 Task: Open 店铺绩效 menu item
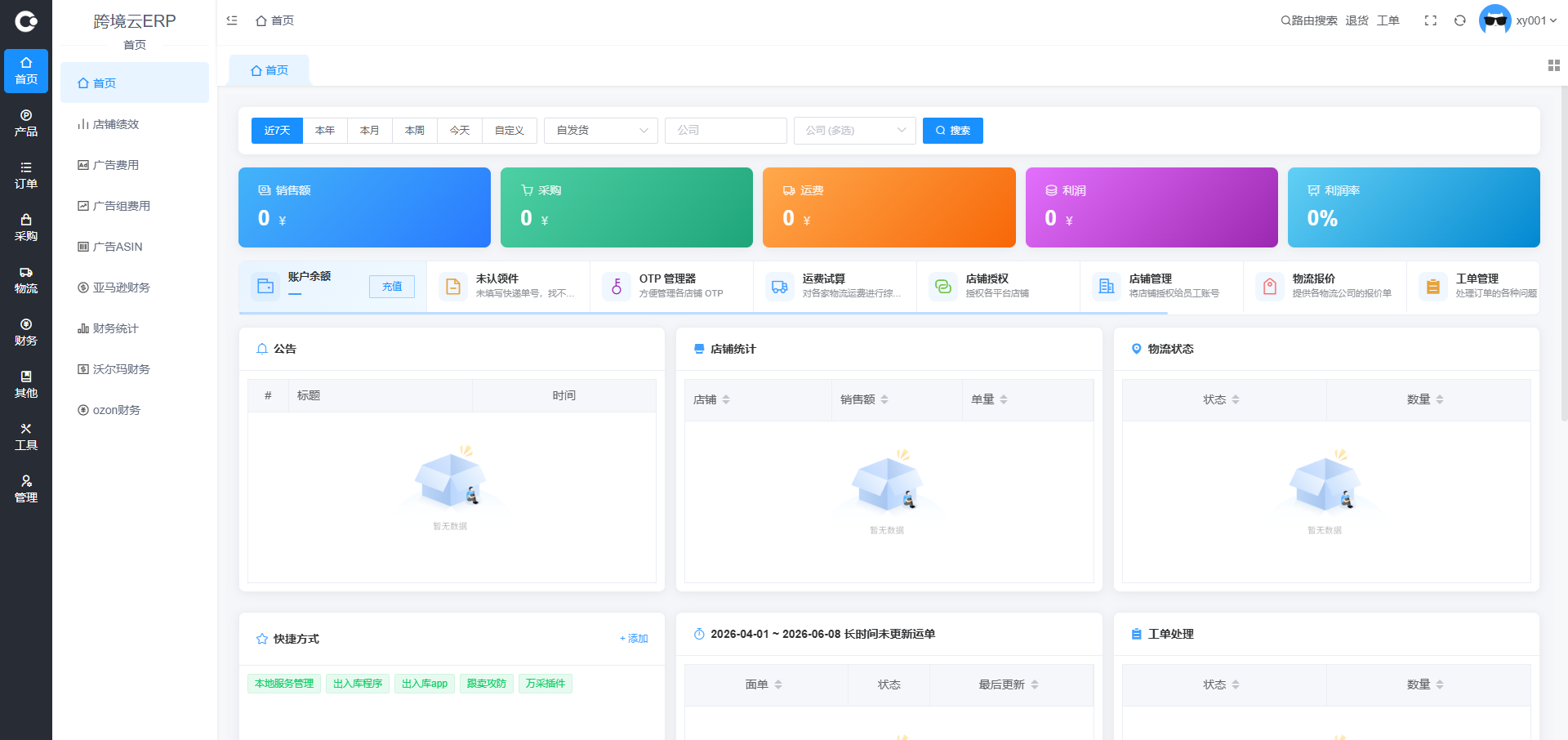tap(135, 124)
